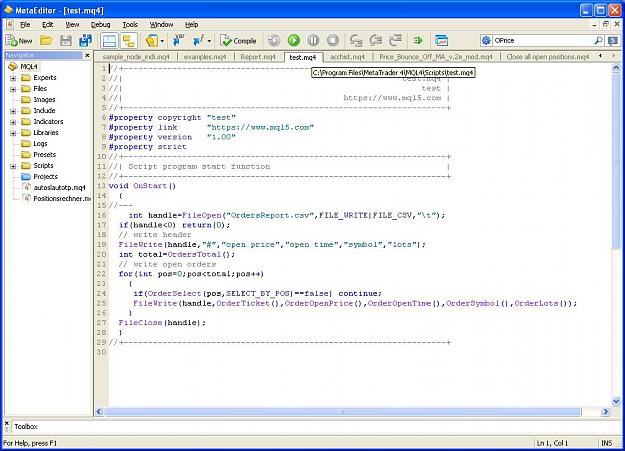The image size is (625, 451).
Task: Click the horizontal scrollbar right arrow
Action: 605,412
